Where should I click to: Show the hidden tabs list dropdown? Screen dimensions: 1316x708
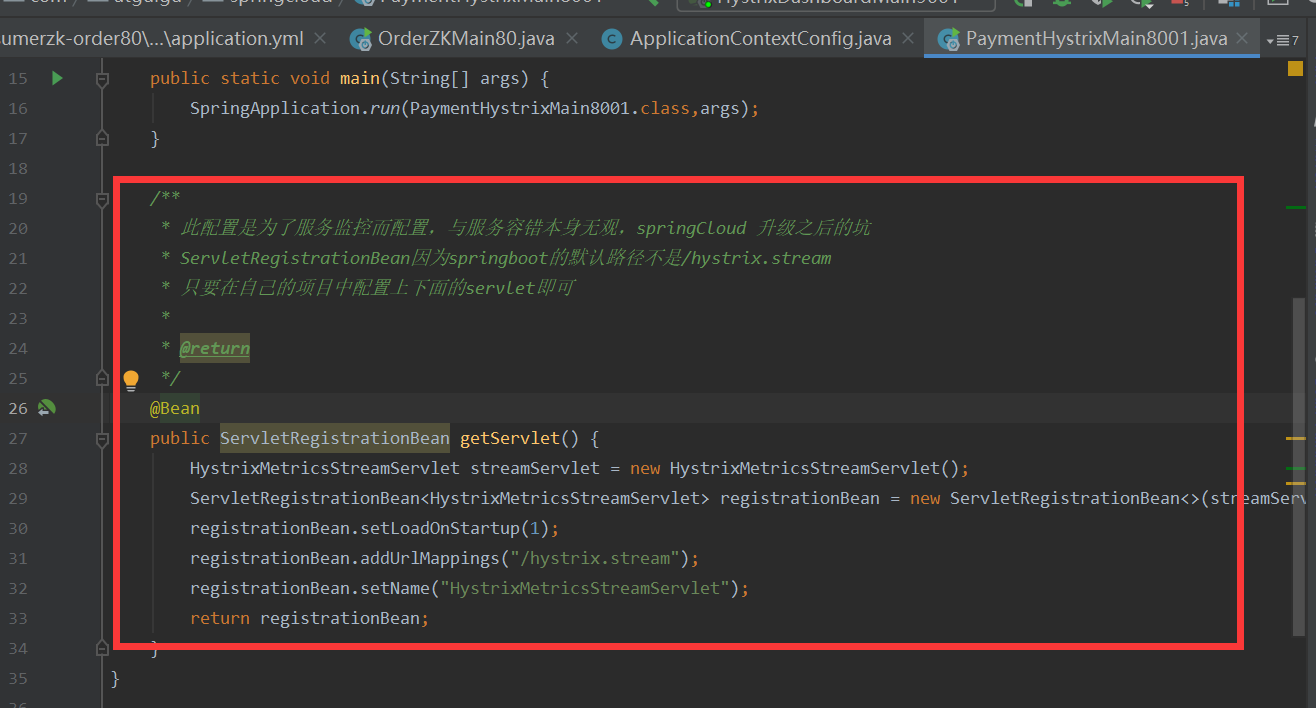click(x=1283, y=40)
